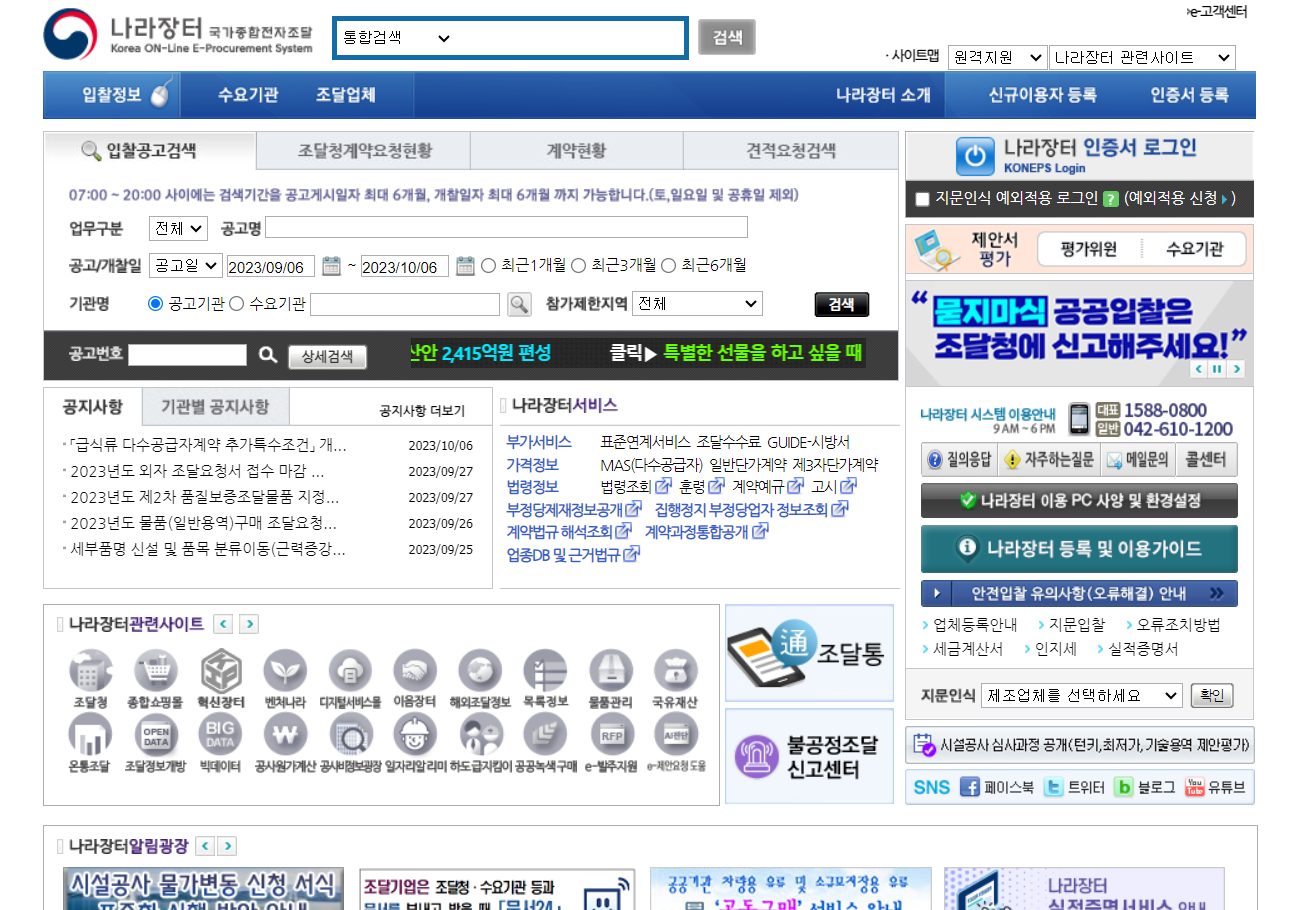Click the 공고번호 search magnifier icon
1304x910 pixels.
click(x=267, y=354)
